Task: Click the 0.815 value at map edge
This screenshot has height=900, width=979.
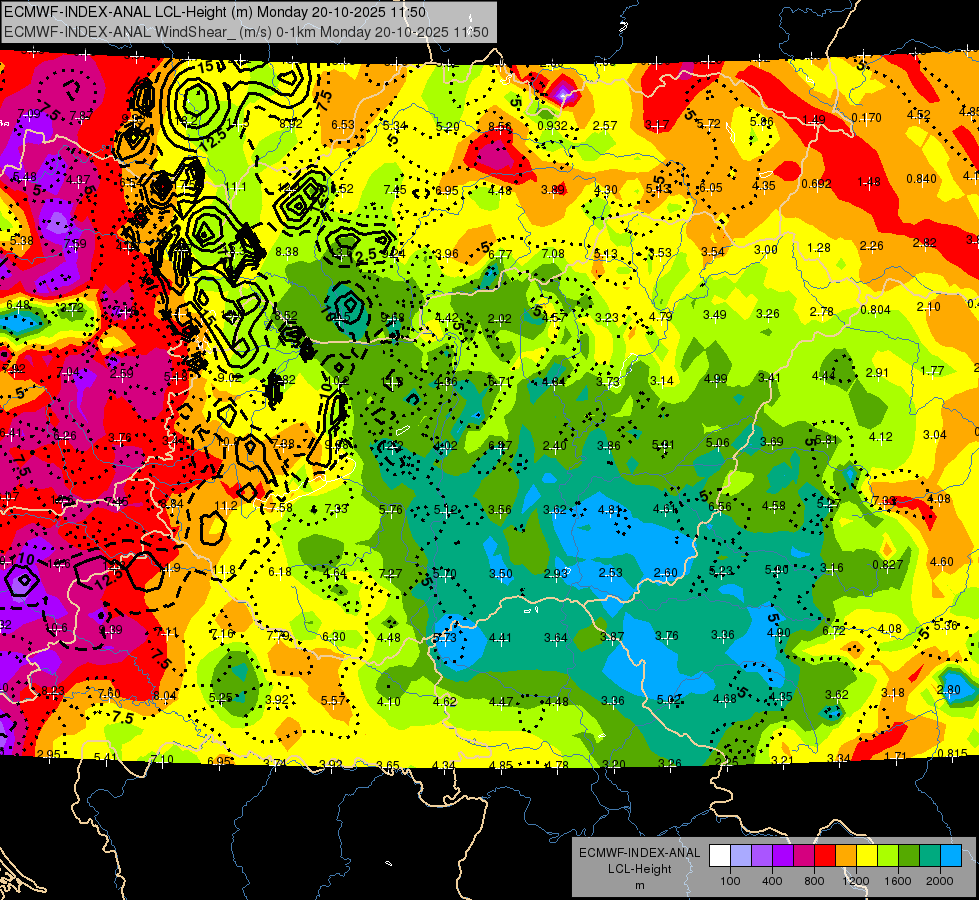Action: [952, 753]
